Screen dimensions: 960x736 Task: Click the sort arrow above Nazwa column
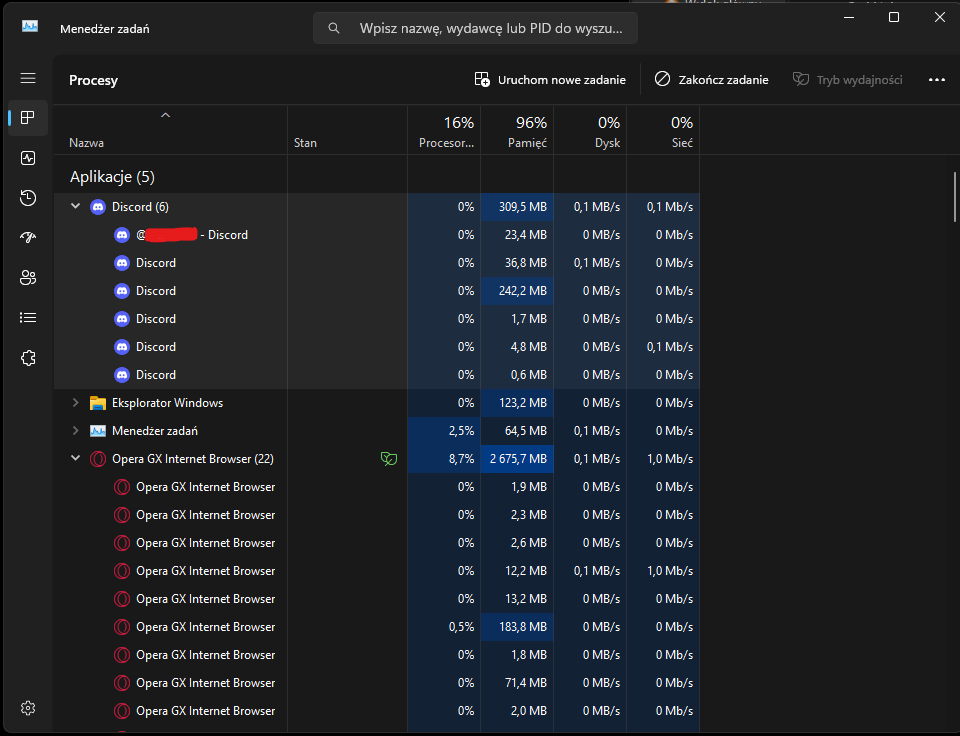[x=165, y=115]
